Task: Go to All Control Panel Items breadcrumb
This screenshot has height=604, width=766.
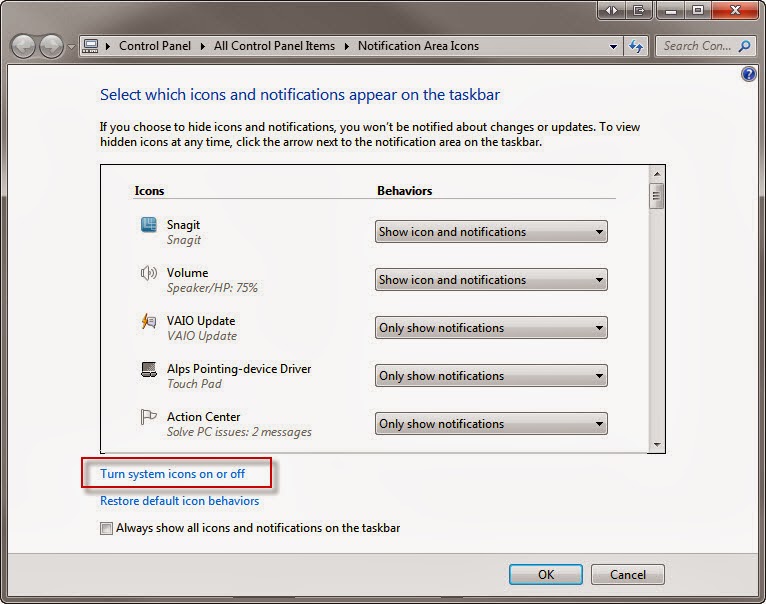Action: (x=274, y=46)
